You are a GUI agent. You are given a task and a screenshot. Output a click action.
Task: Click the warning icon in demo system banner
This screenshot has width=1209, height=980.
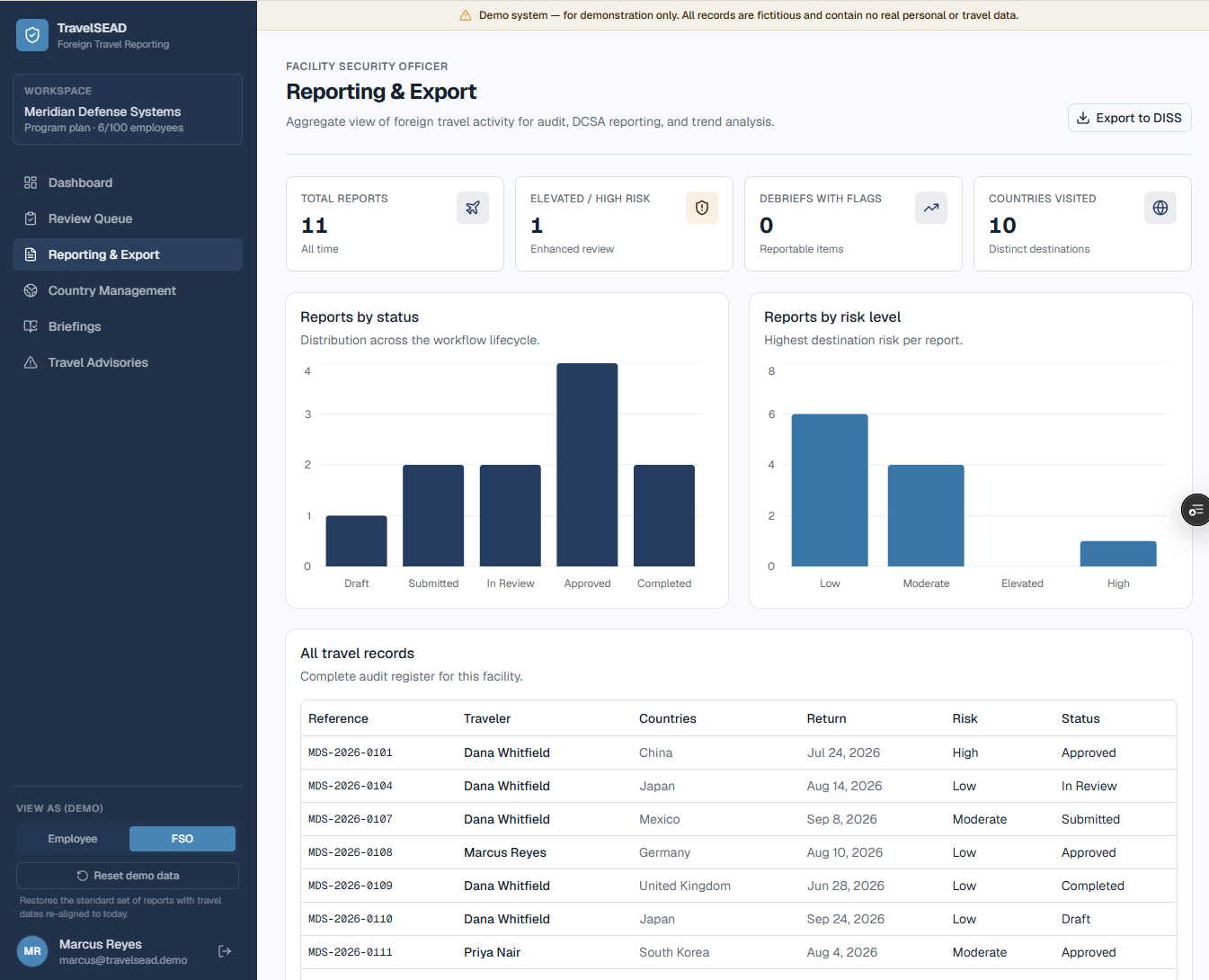pyautogui.click(x=466, y=15)
